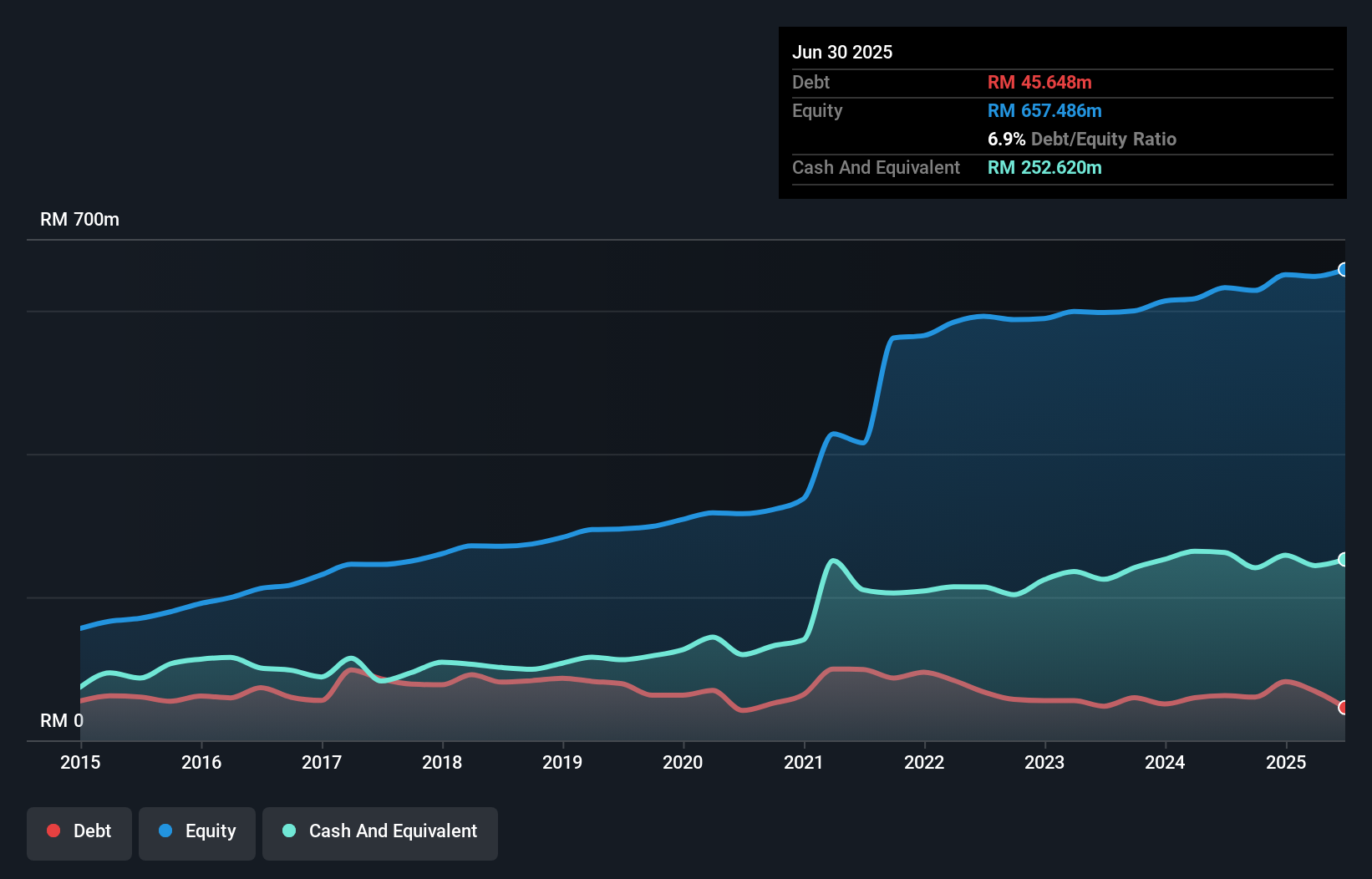
Task: Click the Jun 30 2025 tooltip date
Action: click(x=842, y=52)
